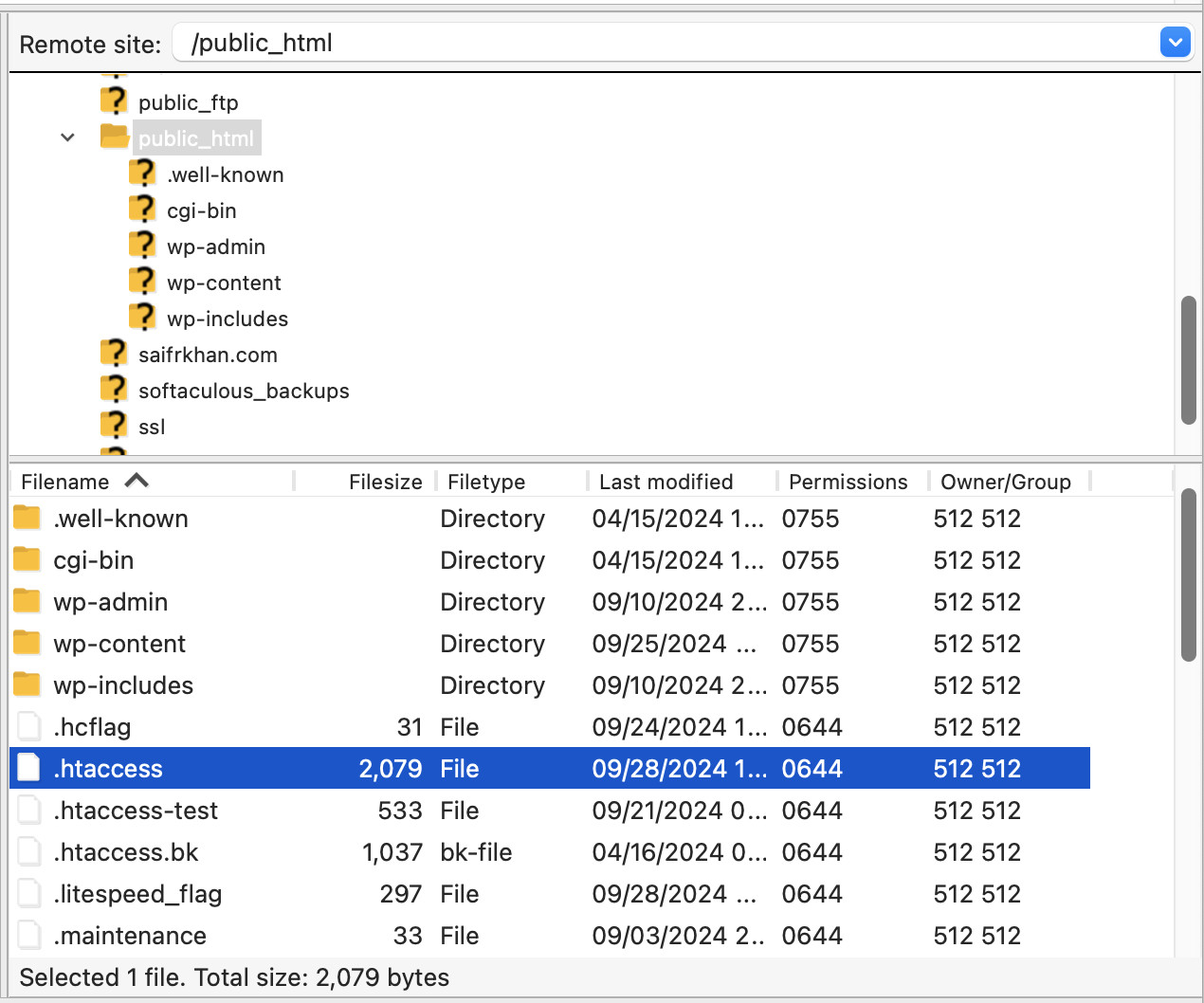Select public_html label in the remote tree
The image size is (1204, 1003).
(x=196, y=138)
